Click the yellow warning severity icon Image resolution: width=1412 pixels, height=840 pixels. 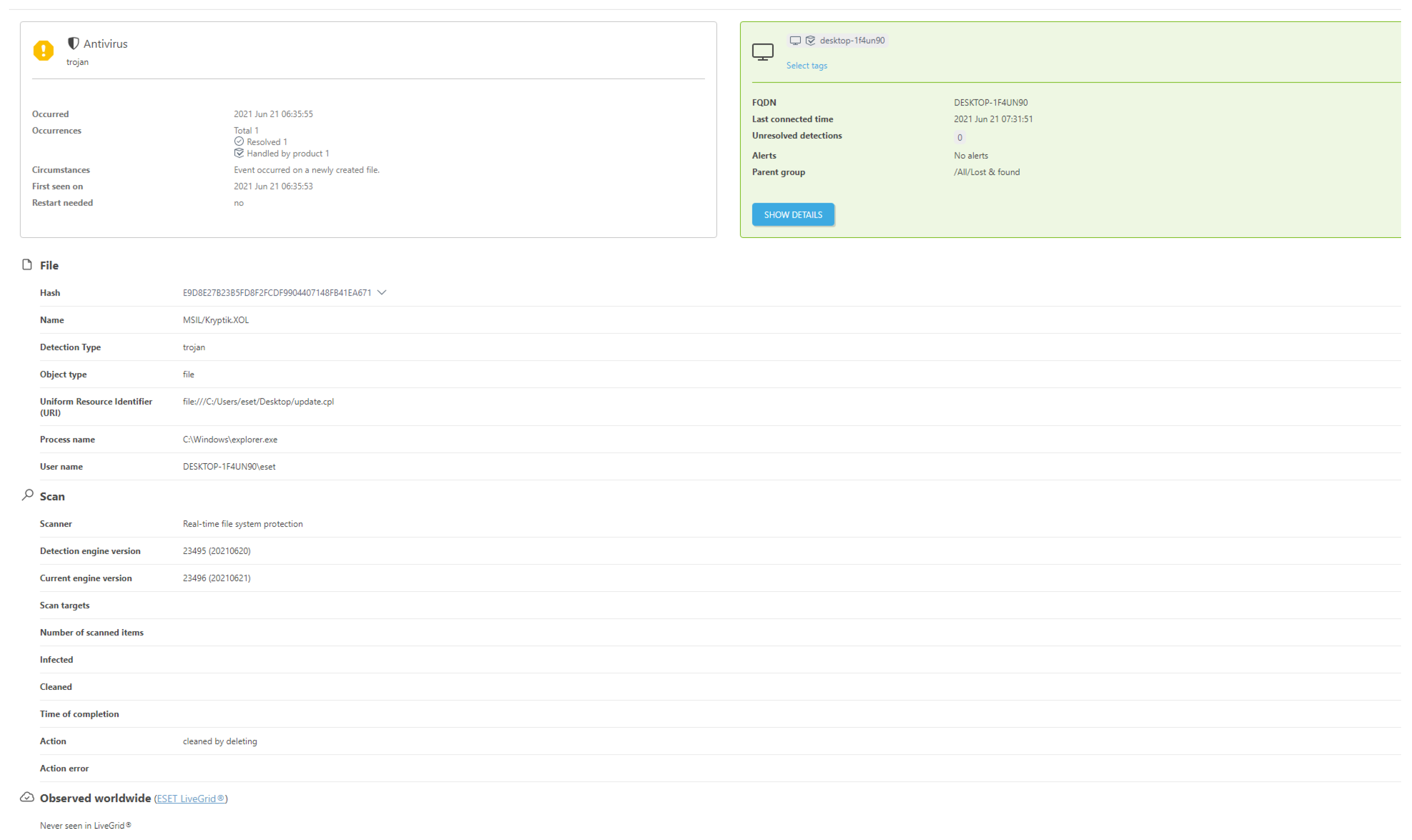coord(43,50)
